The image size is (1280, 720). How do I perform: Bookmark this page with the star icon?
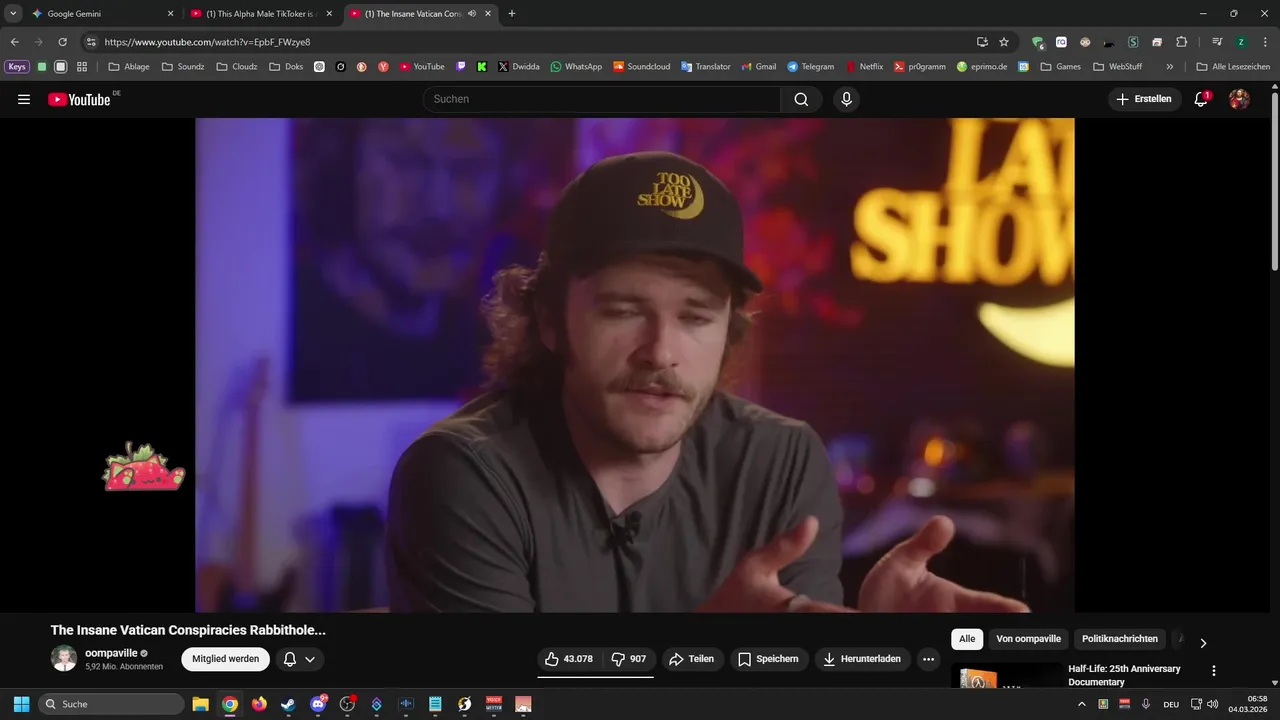click(x=1004, y=42)
